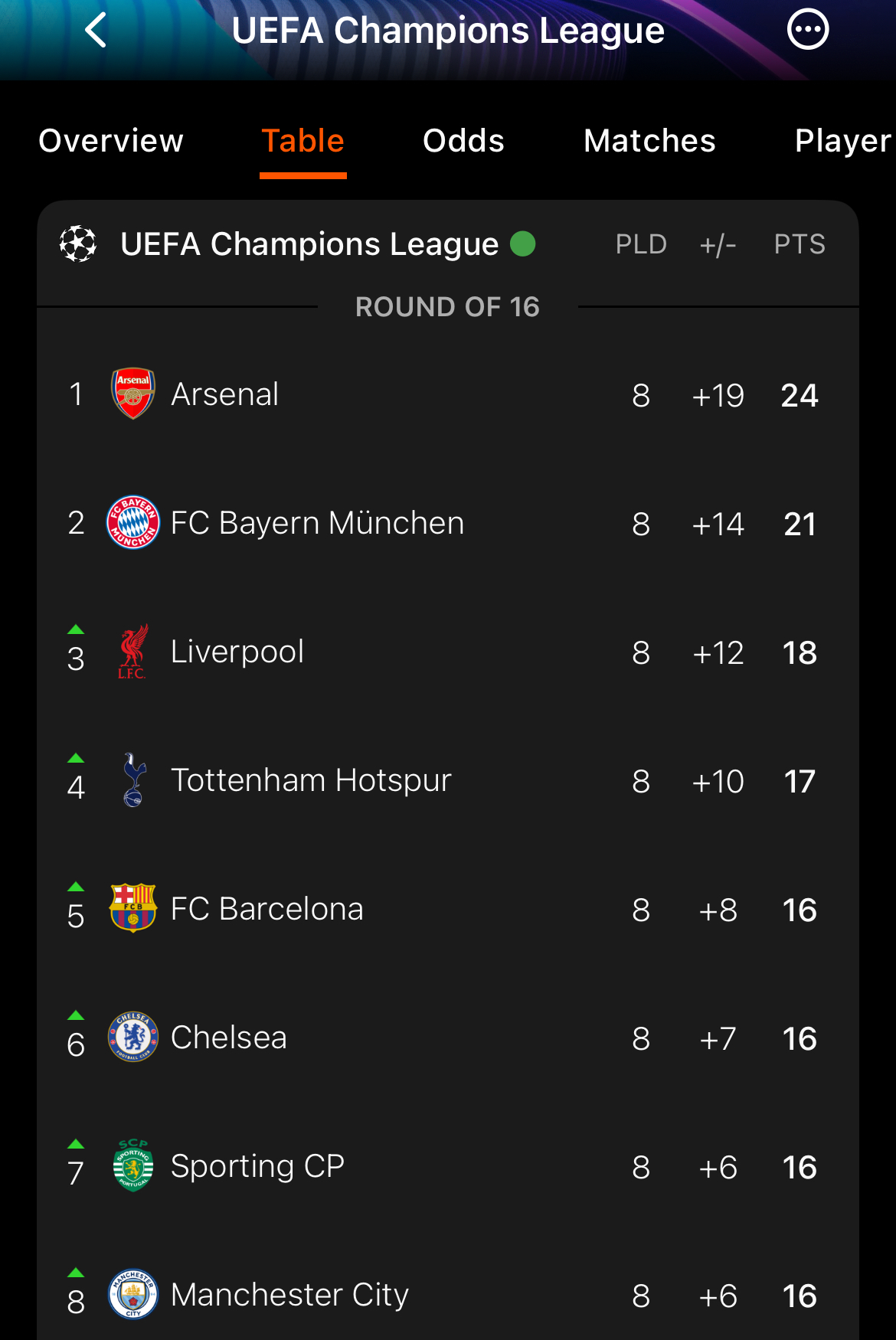896x1340 pixels.
Task: Open the more options ellipsis menu
Action: pyautogui.click(x=808, y=31)
